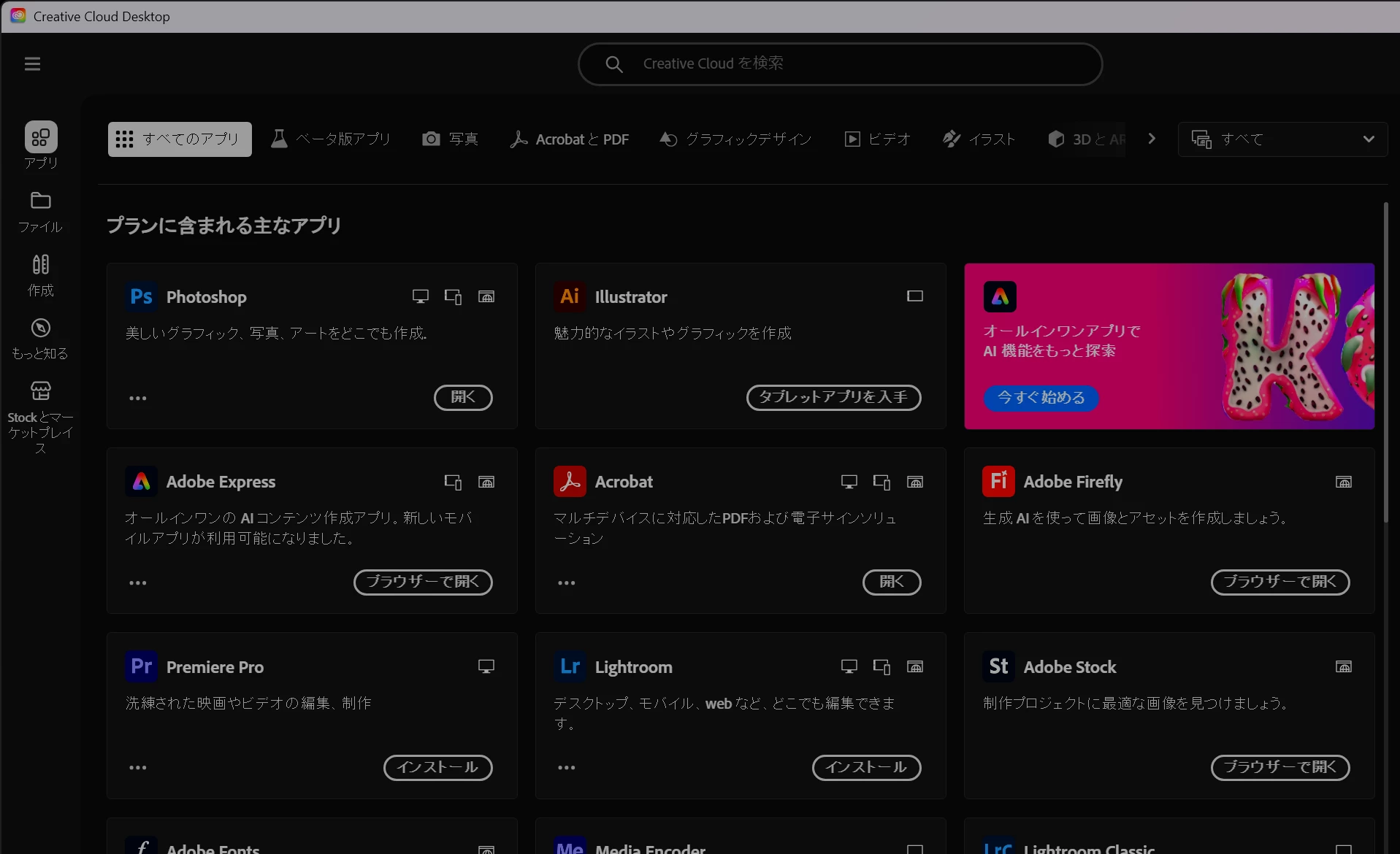Click Adobe Express icon in promo banner

1000,297
